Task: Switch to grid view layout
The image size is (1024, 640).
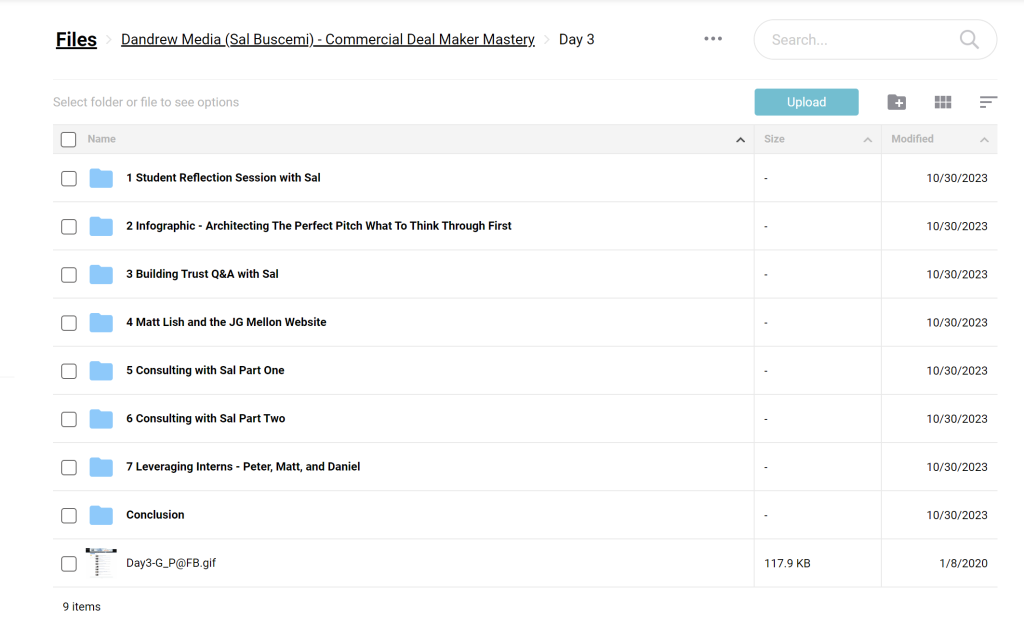Action: pyautogui.click(x=942, y=102)
